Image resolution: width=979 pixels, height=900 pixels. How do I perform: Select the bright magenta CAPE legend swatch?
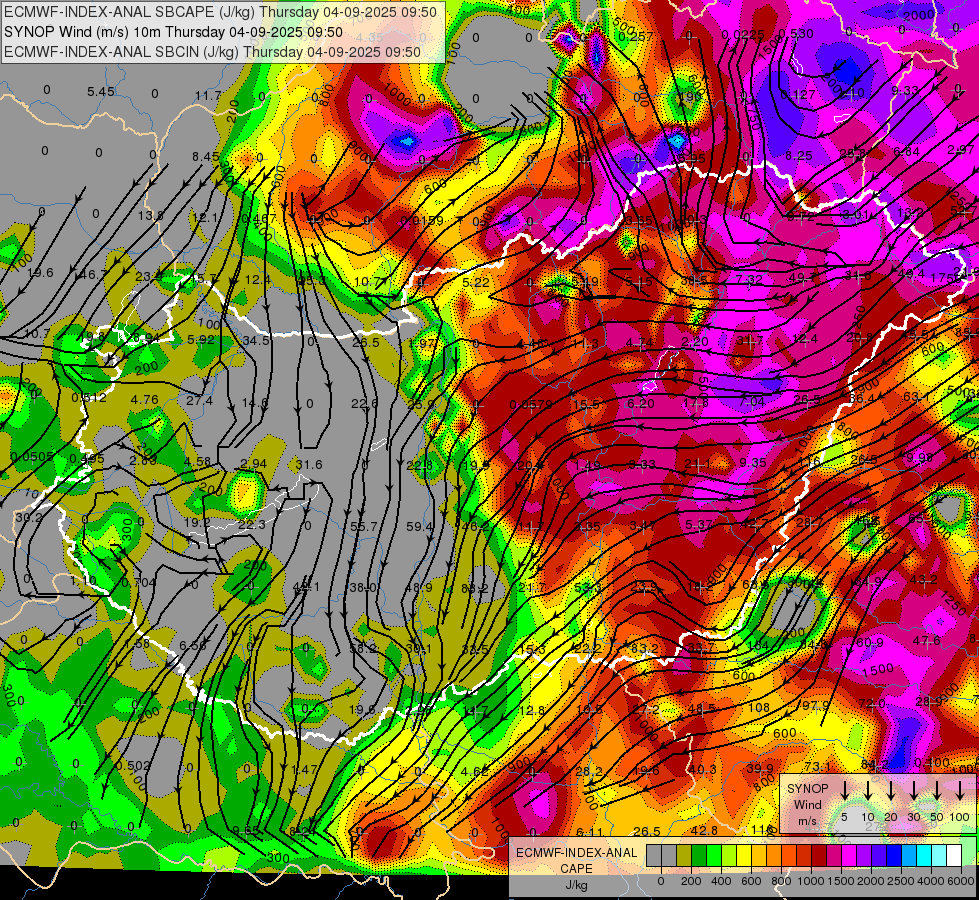[849, 856]
